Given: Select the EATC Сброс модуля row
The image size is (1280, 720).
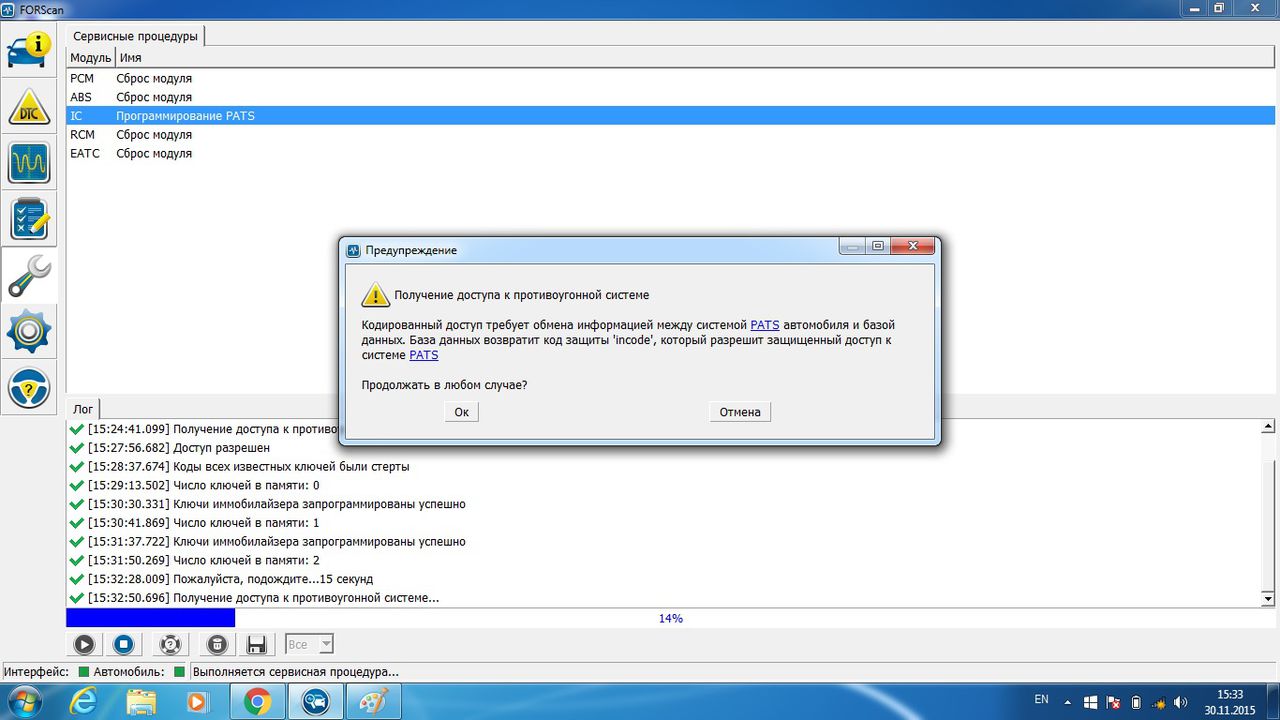Looking at the screenshot, I should click(671, 153).
